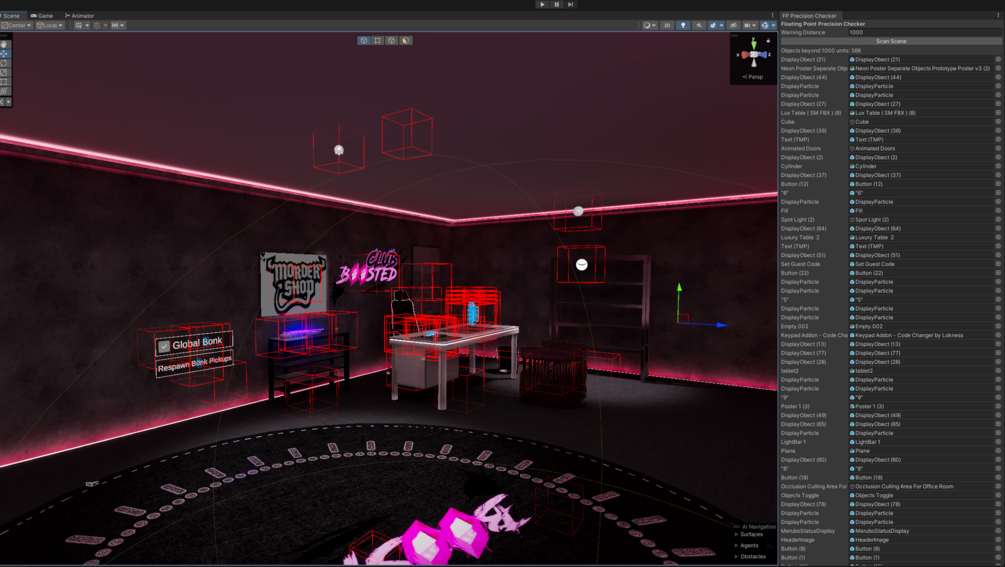Viewport: 1005px width, 567px height.
Task: Click the third cube overlay icon in scene view
Action: (391, 40)
